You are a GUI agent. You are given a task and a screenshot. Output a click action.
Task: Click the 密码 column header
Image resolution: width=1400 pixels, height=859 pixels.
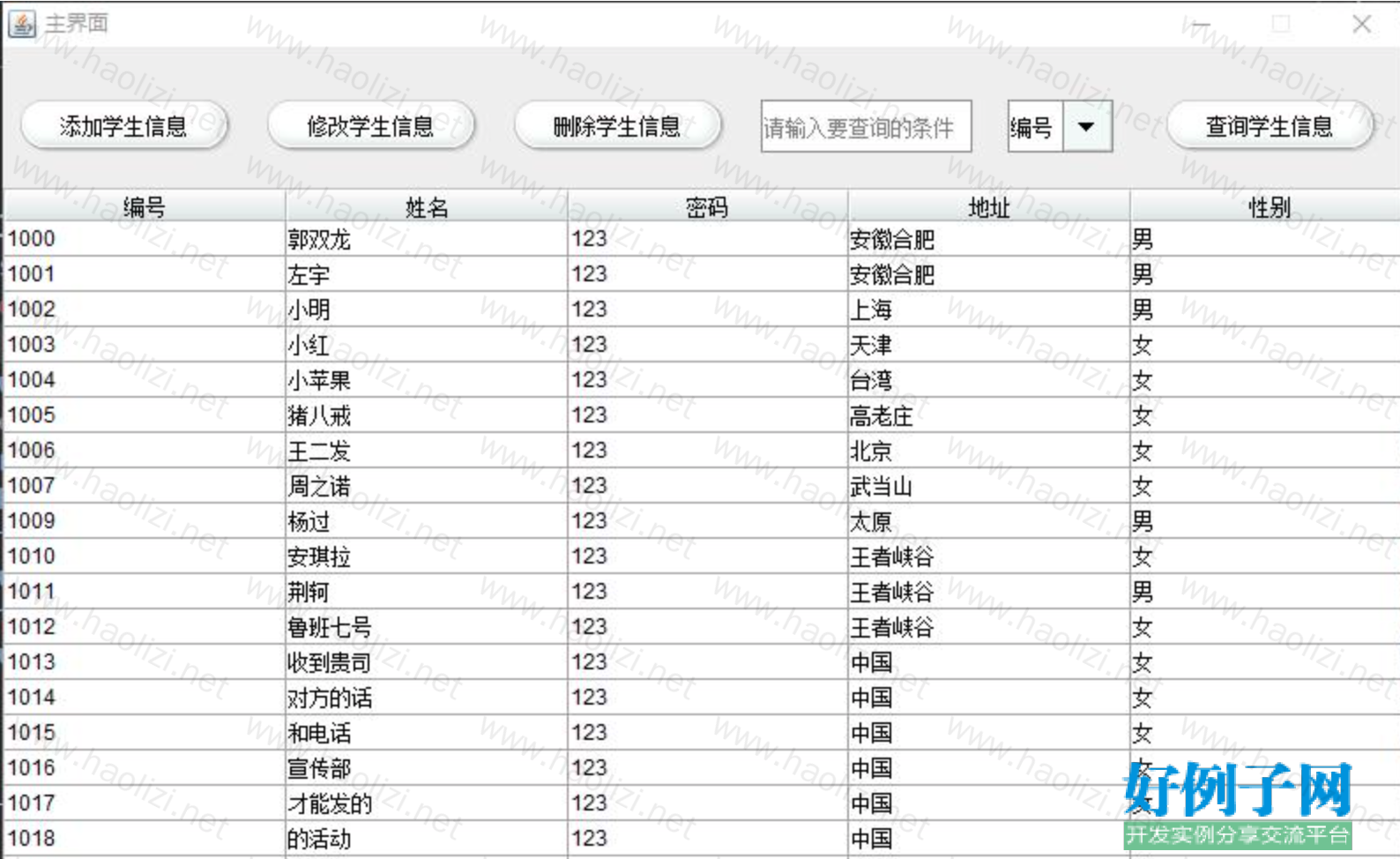707,207
